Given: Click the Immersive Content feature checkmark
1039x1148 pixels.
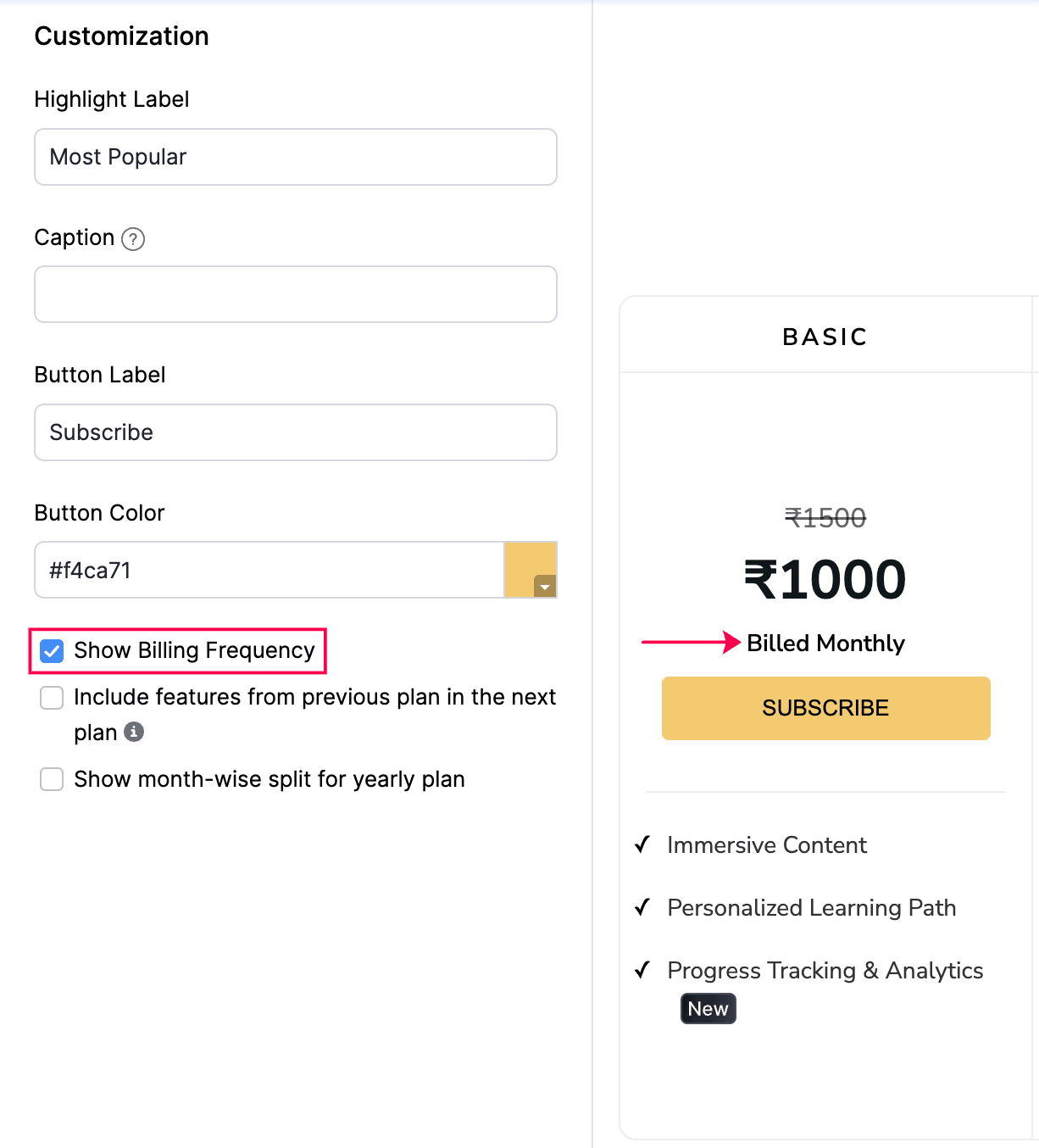Looking at the screenshot, I should pyautogui.click(x=642, y=844).
